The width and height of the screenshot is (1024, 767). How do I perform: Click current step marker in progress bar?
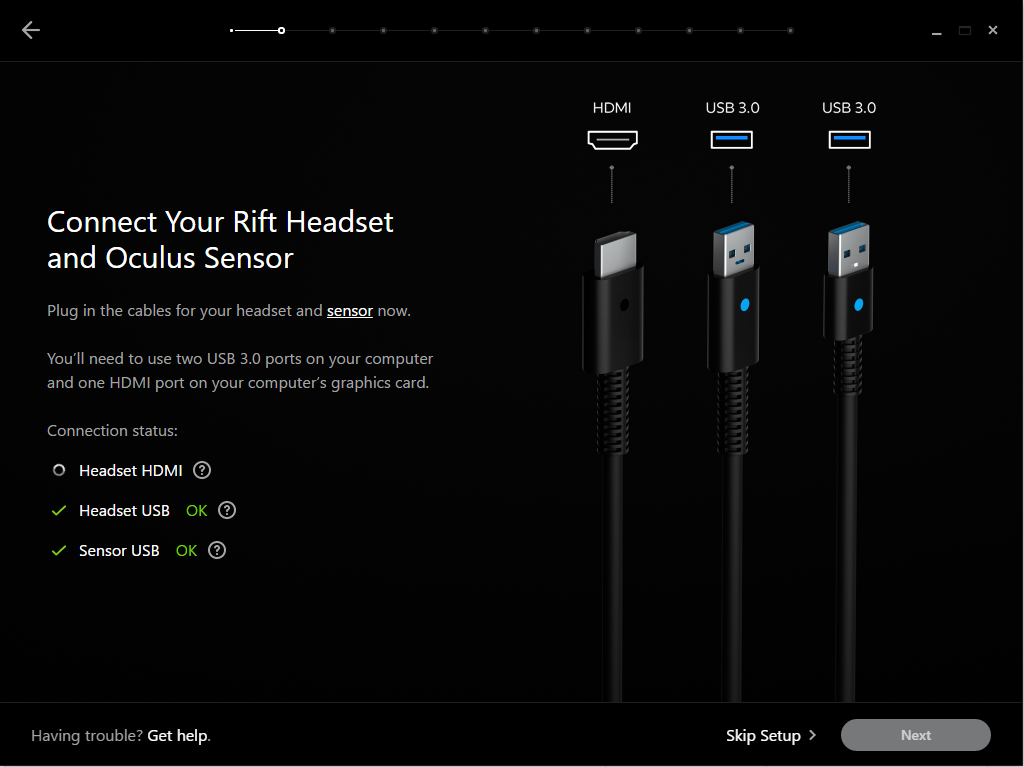[281, 30]
